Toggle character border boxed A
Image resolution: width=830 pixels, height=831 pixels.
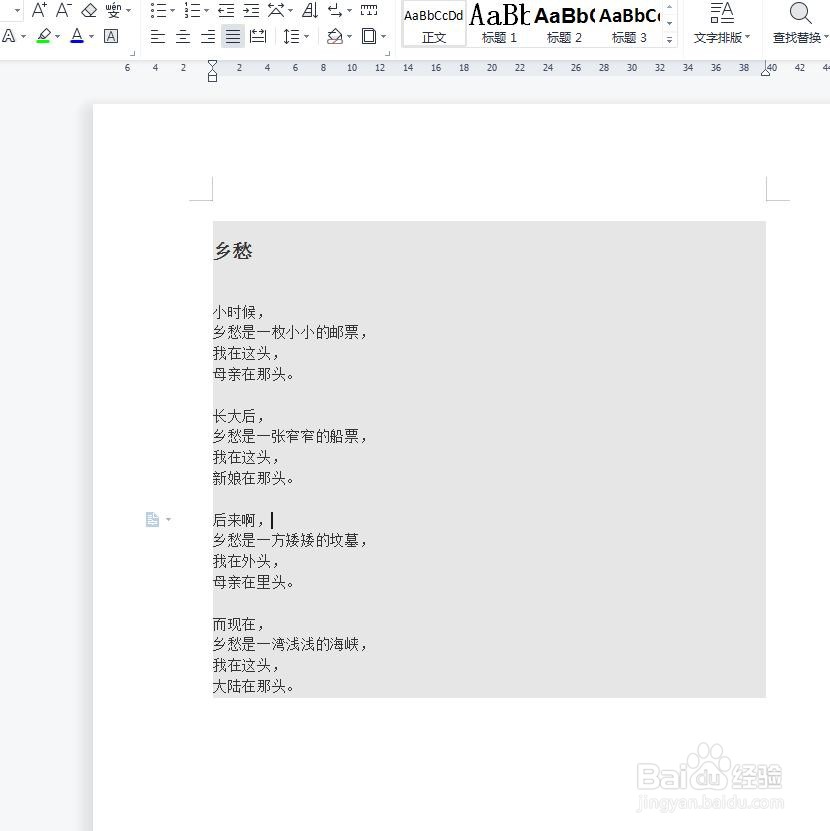pyautogui.click(x=111, y=36)
